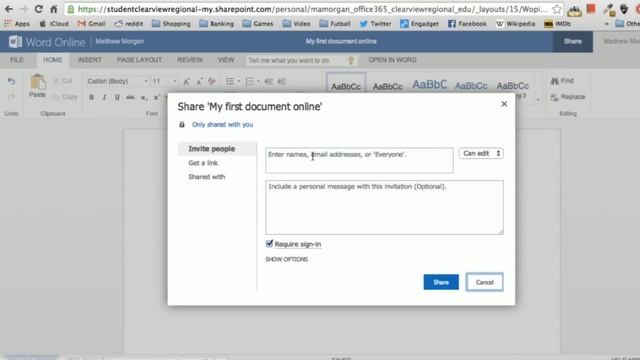
Task: Click the eyedropper extension icon
Action: click(x=609, y=9)
